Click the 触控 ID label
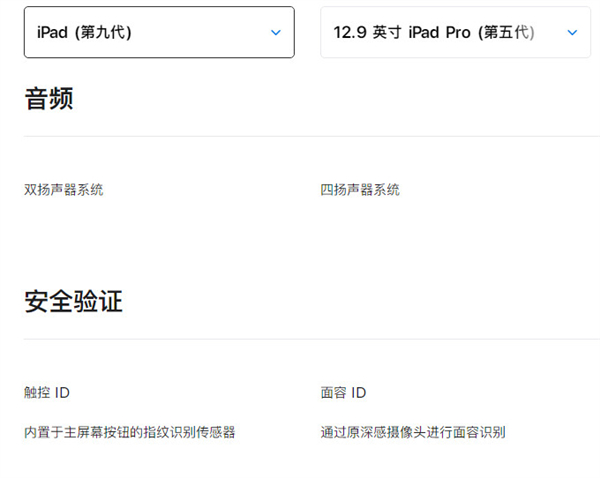 click(47, 392)
